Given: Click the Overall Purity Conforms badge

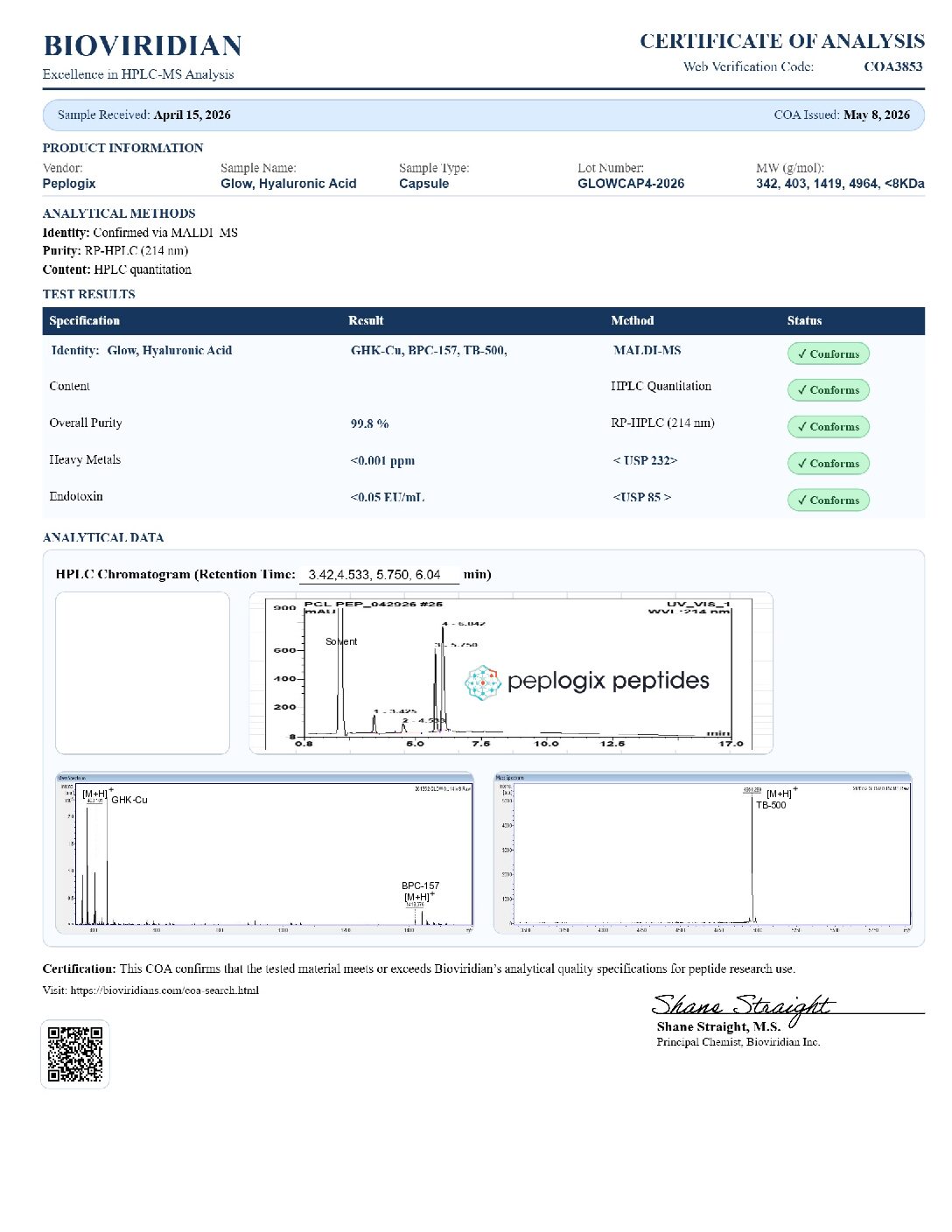Looking at the screenshot, I should (828, 427).
